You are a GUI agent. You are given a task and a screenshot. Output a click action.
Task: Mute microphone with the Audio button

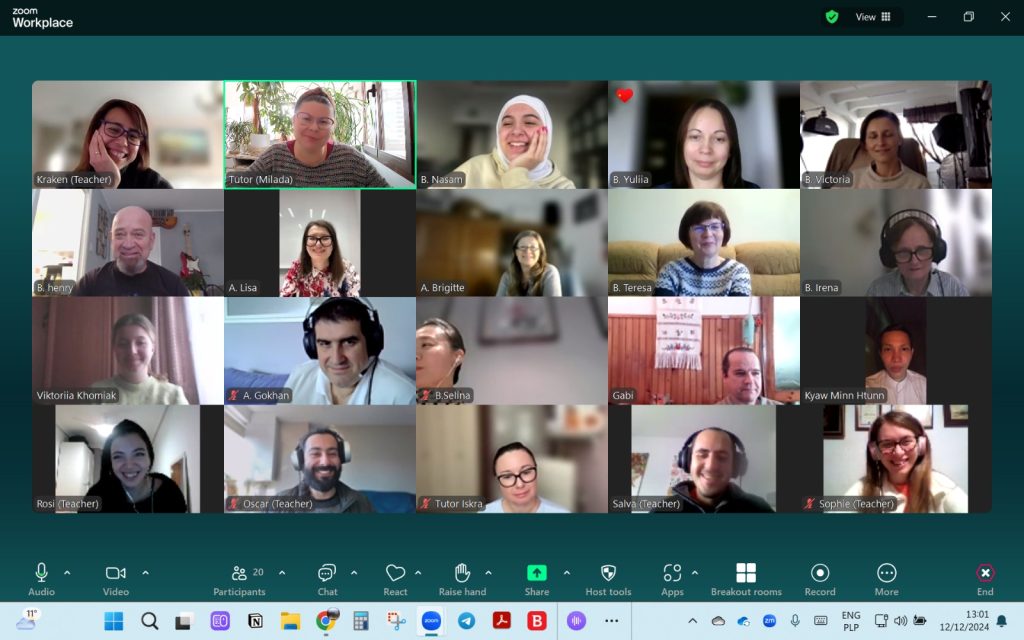click(x=41, y=579)
